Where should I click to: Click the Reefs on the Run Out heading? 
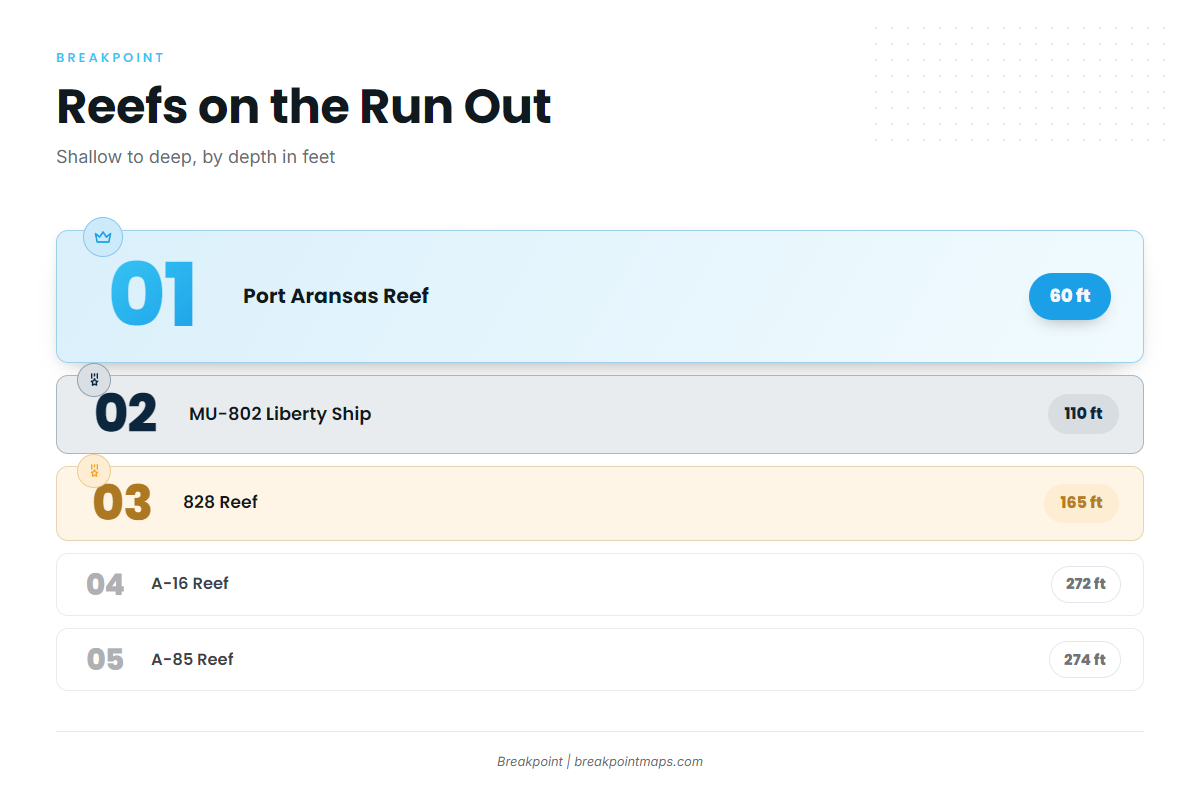coord(304,107)
